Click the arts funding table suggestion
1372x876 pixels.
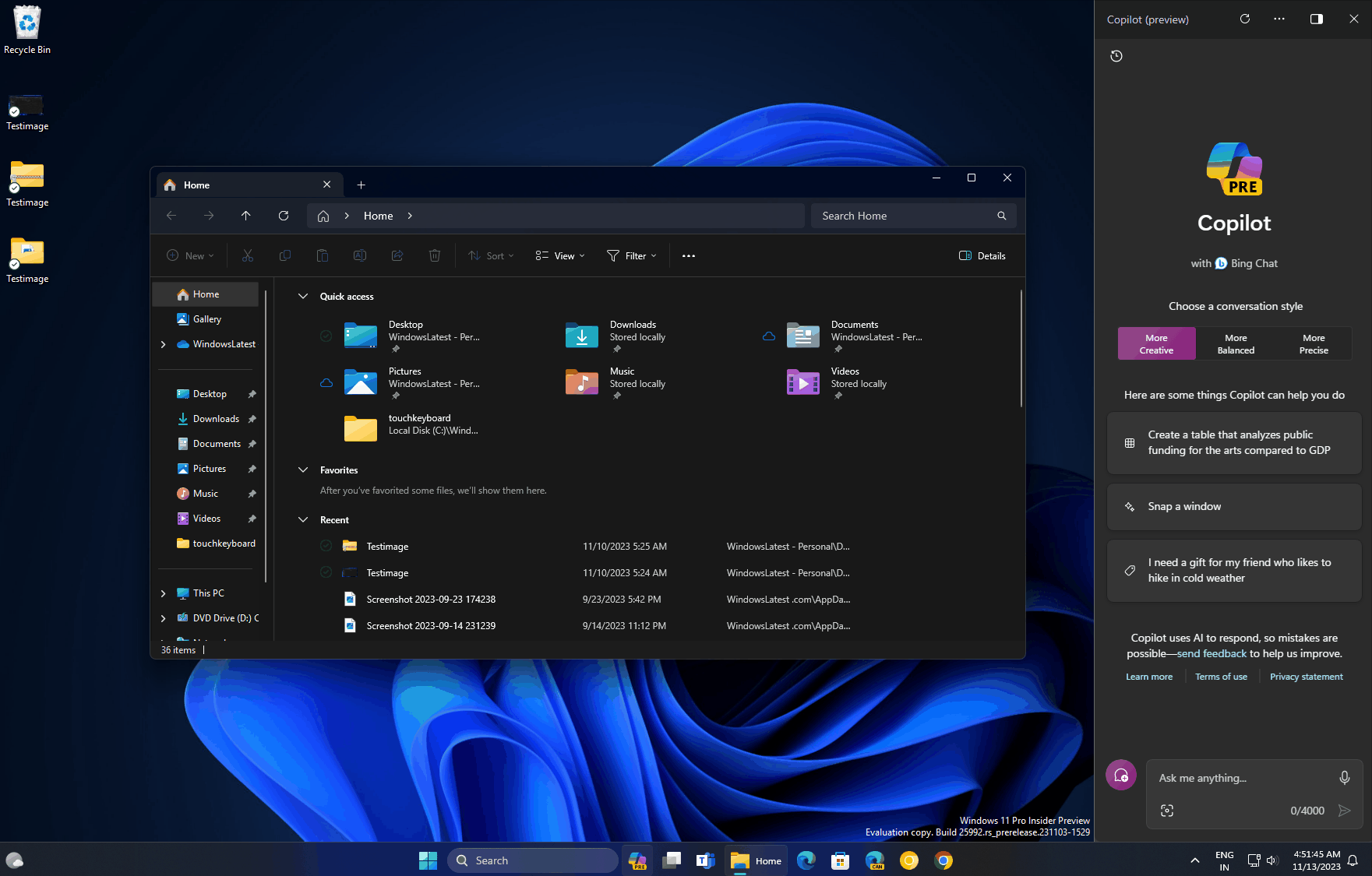point(1234,442)
